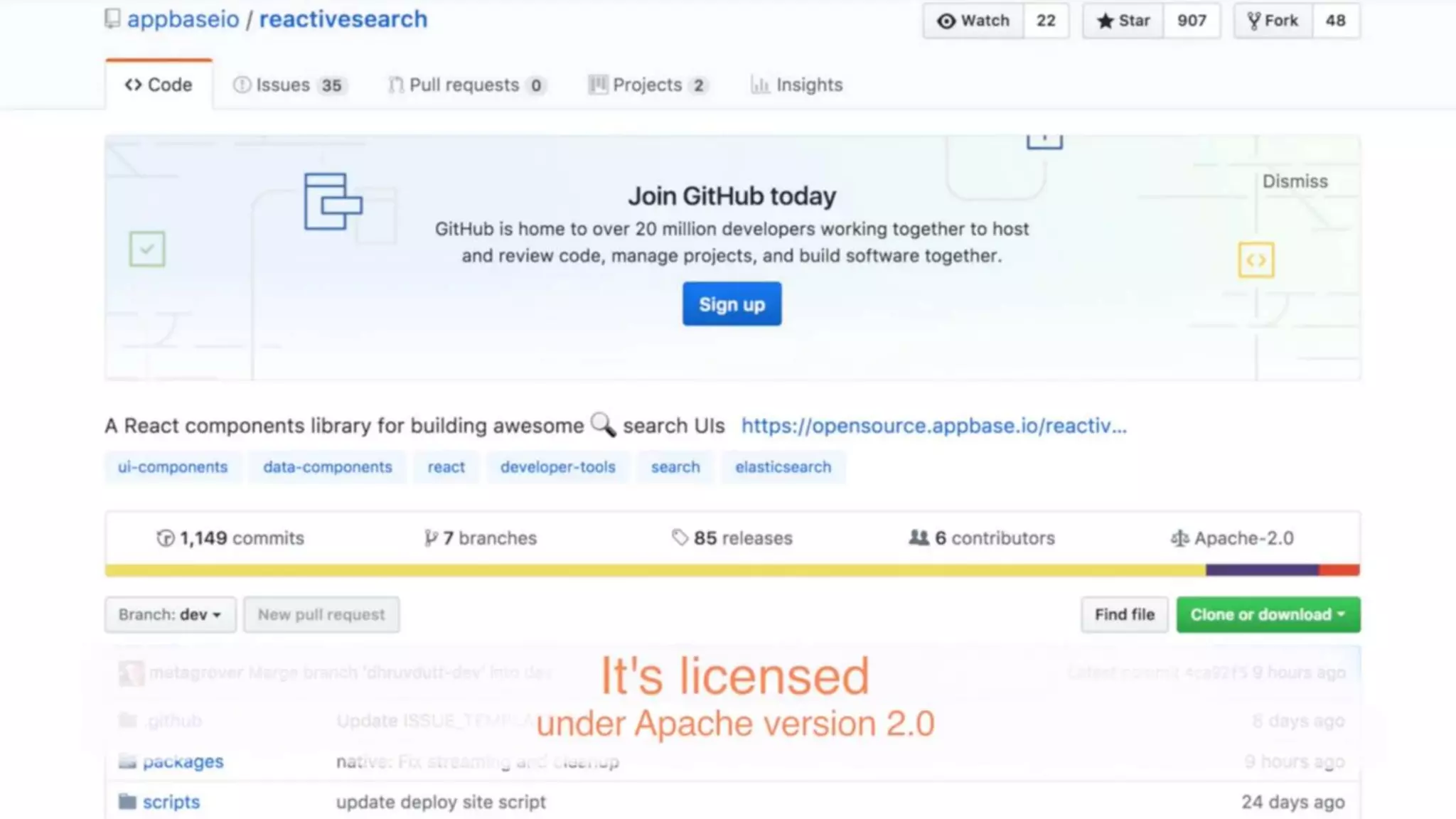
Task: Click the Pull requests count badge 0
Action: (536, 86)
